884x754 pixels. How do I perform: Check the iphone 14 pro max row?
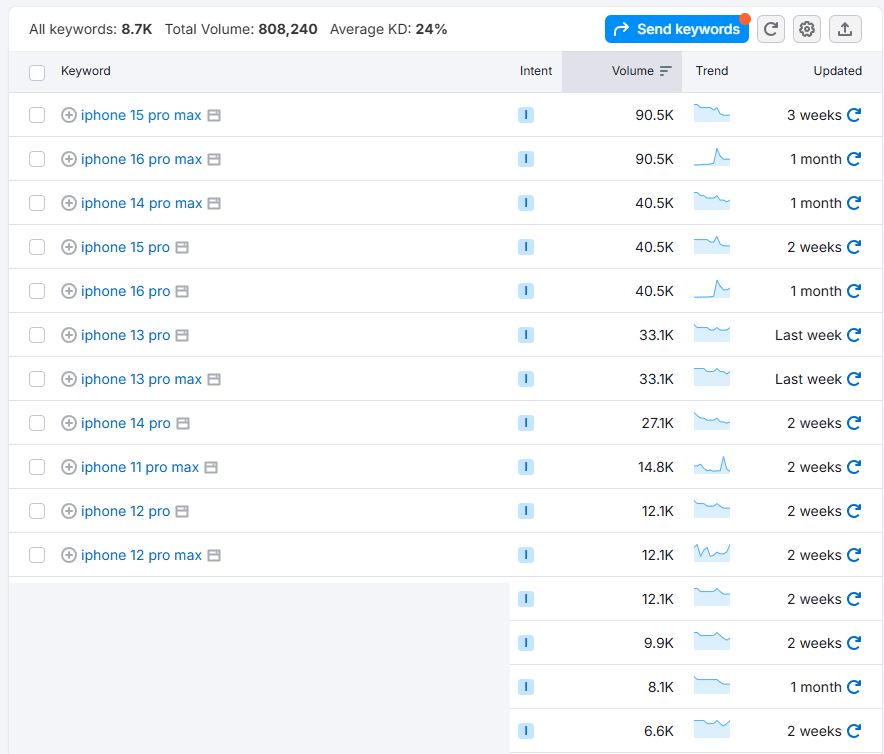click(37, 203)
